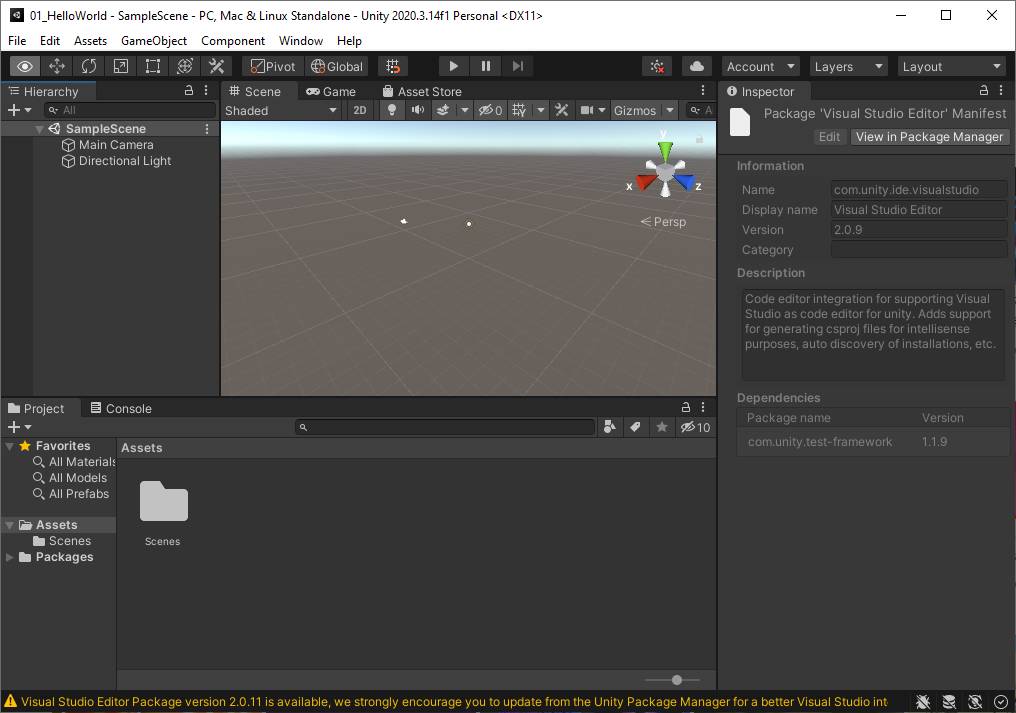
Task: Select the Move tool in toolbar
Action: tap(57, 66)
